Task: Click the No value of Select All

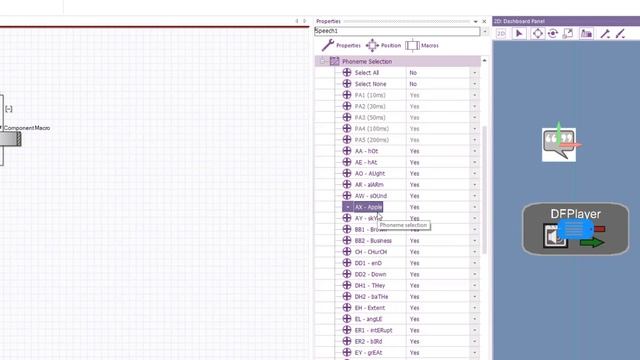Action: click(x=413, y=73)
